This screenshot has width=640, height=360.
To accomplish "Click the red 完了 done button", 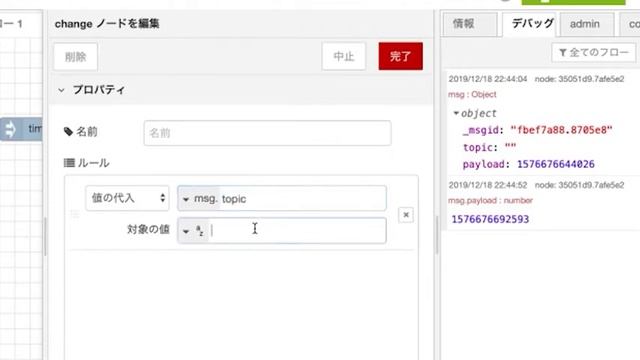I will coord(400,56).
